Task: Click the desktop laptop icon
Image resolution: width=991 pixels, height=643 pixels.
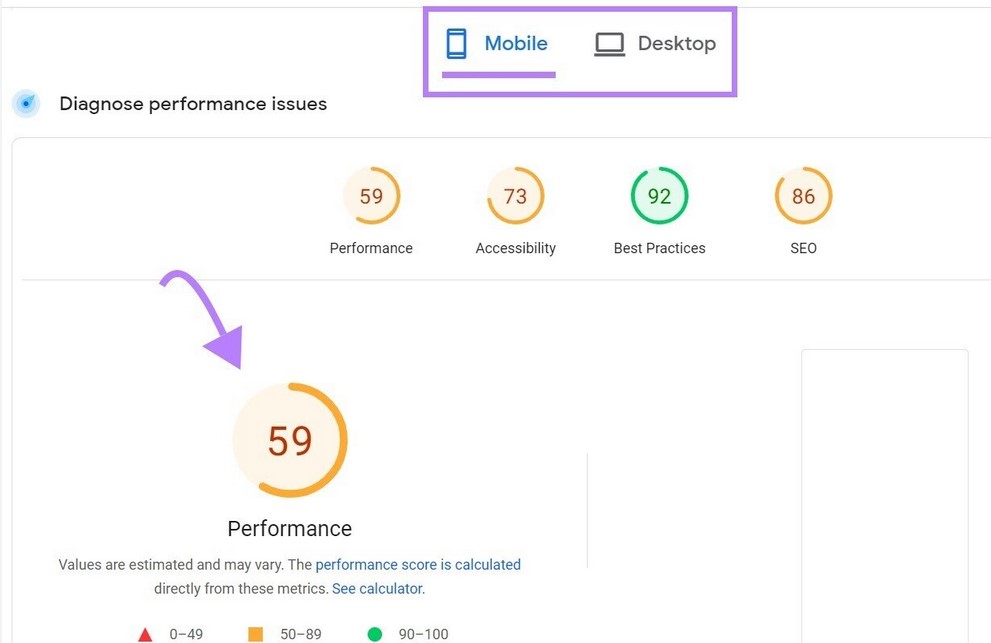Action: coord(609,44)
